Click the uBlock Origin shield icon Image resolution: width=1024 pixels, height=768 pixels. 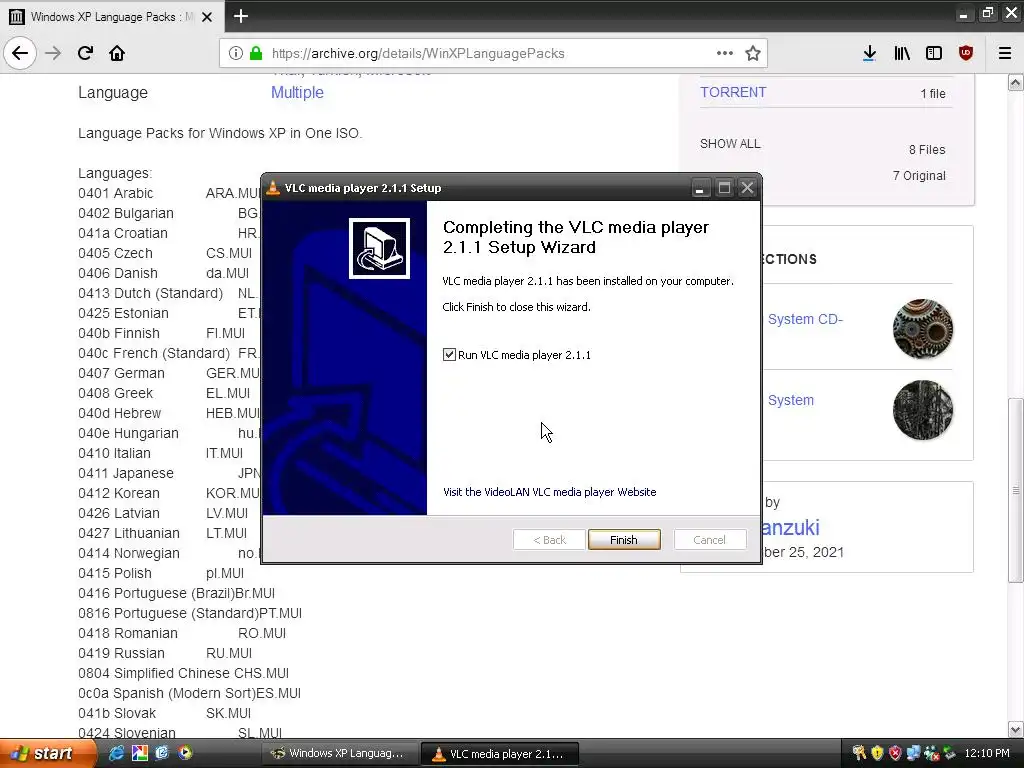pos(966,53)
